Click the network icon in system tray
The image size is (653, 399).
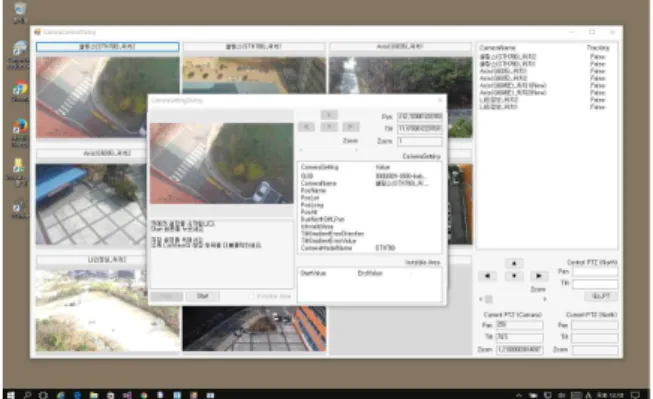(548, 395)
